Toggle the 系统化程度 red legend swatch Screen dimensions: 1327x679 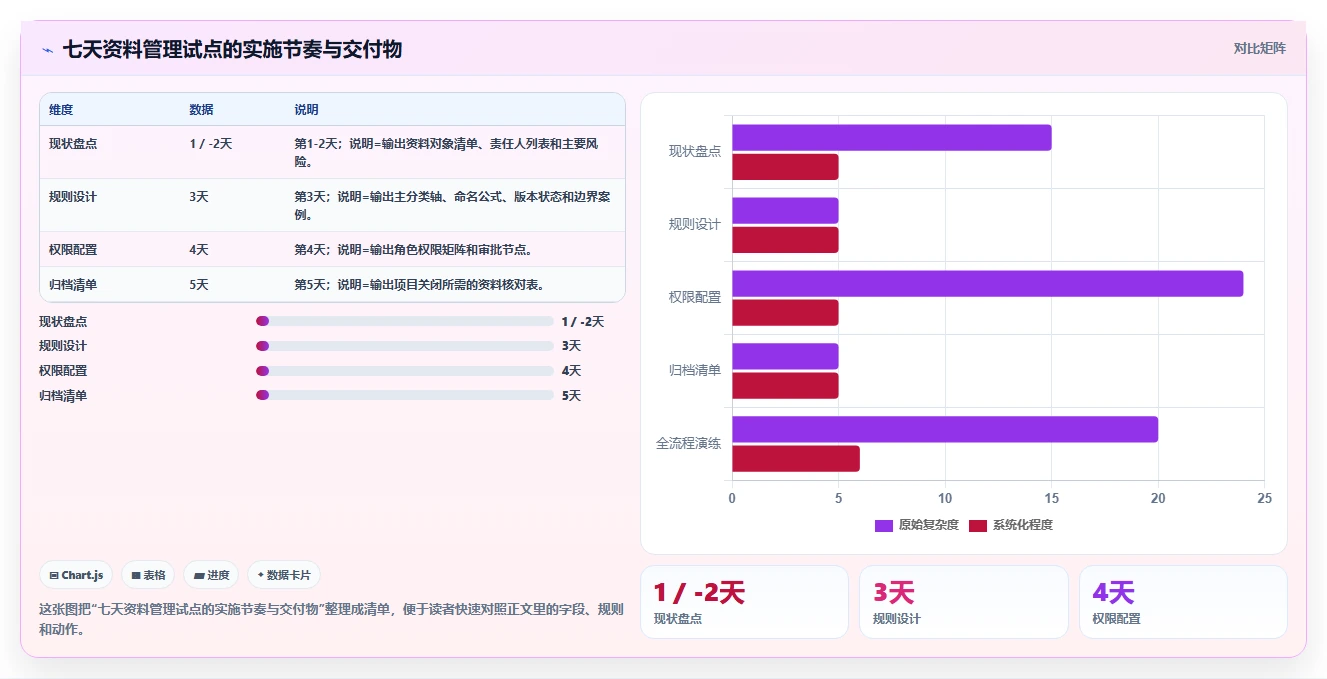pyautogui.click(x=978, y=525)
